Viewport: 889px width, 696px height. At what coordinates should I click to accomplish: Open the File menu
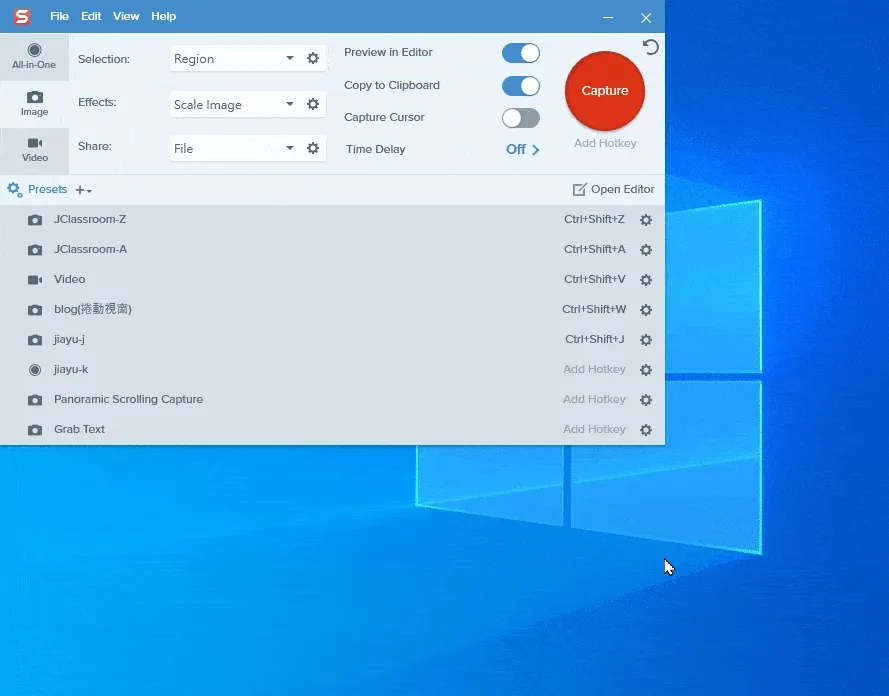60,16
